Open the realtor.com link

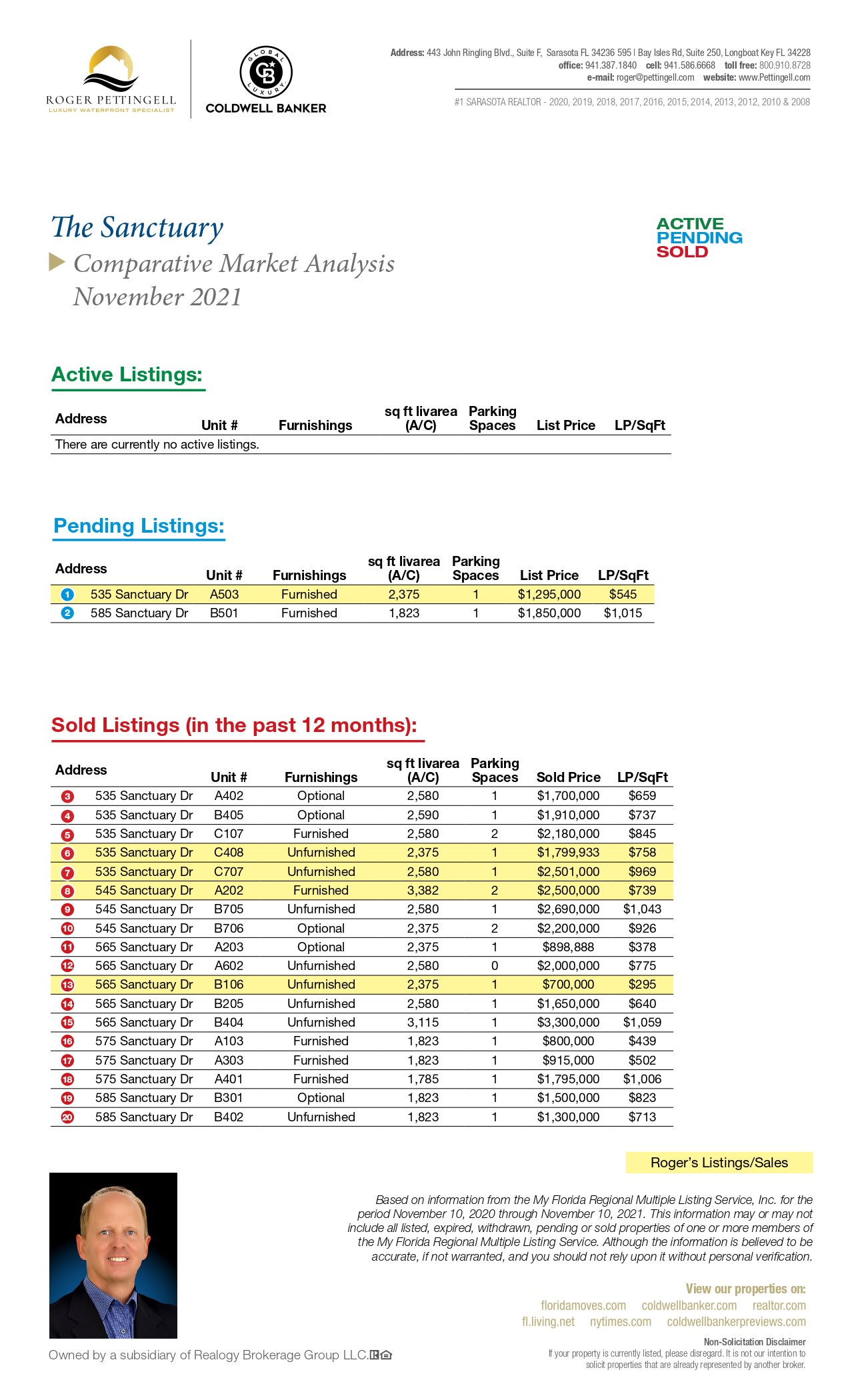coord(779,1305)
